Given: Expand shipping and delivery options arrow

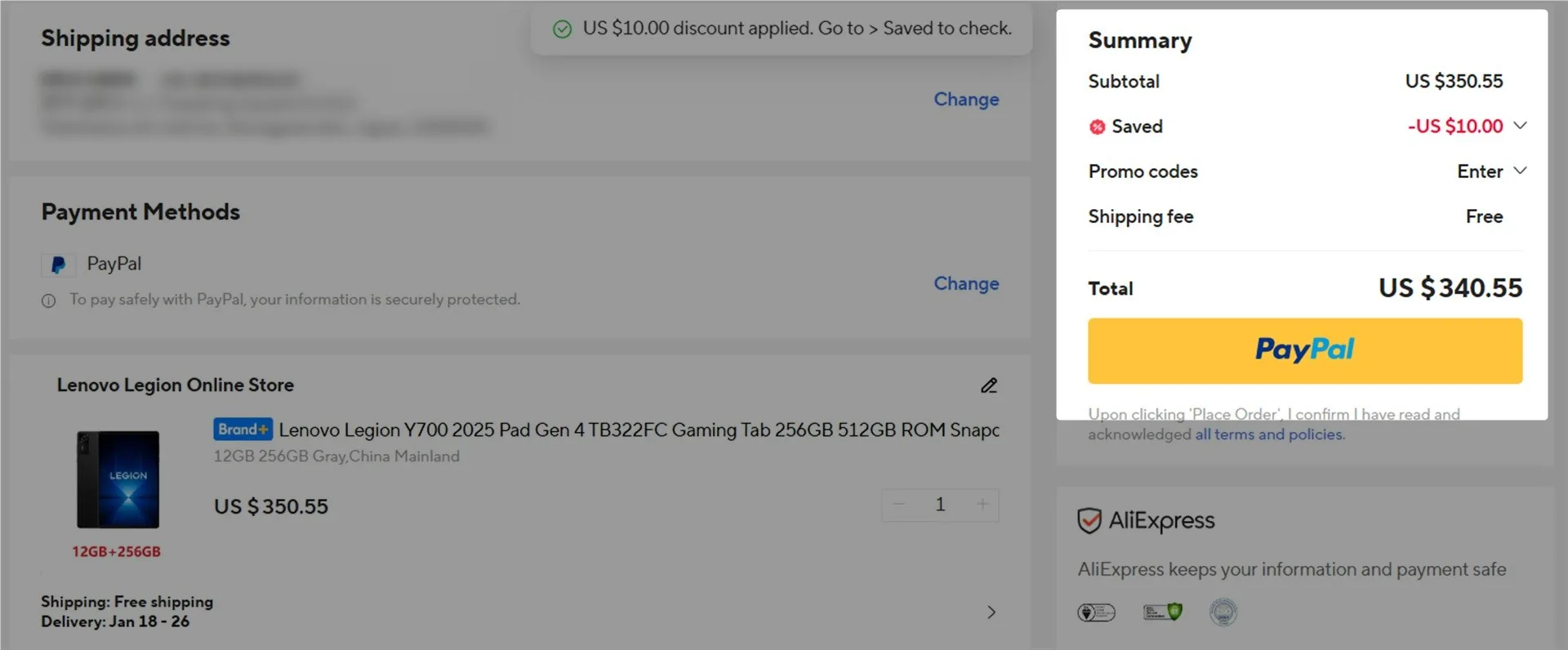Looking at the screenshot, I should (991, 612).
